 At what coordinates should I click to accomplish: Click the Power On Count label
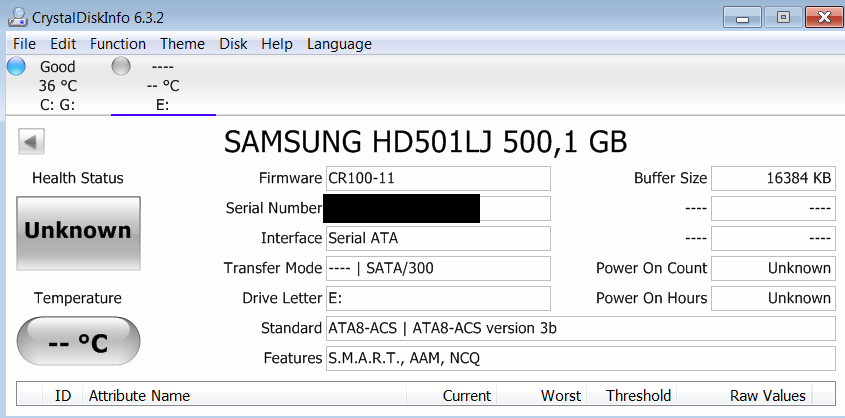(652, 268)
